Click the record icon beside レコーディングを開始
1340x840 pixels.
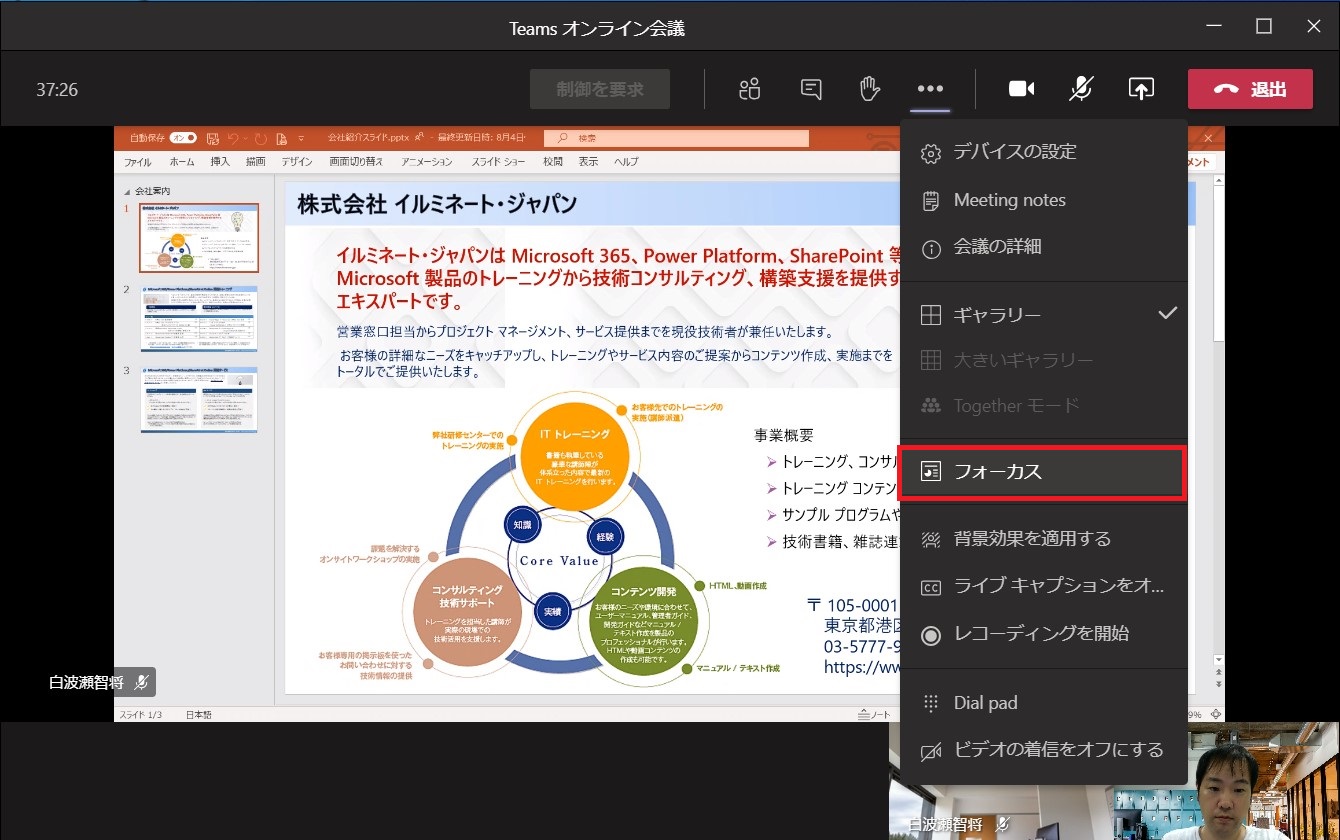tap(931, 635)
